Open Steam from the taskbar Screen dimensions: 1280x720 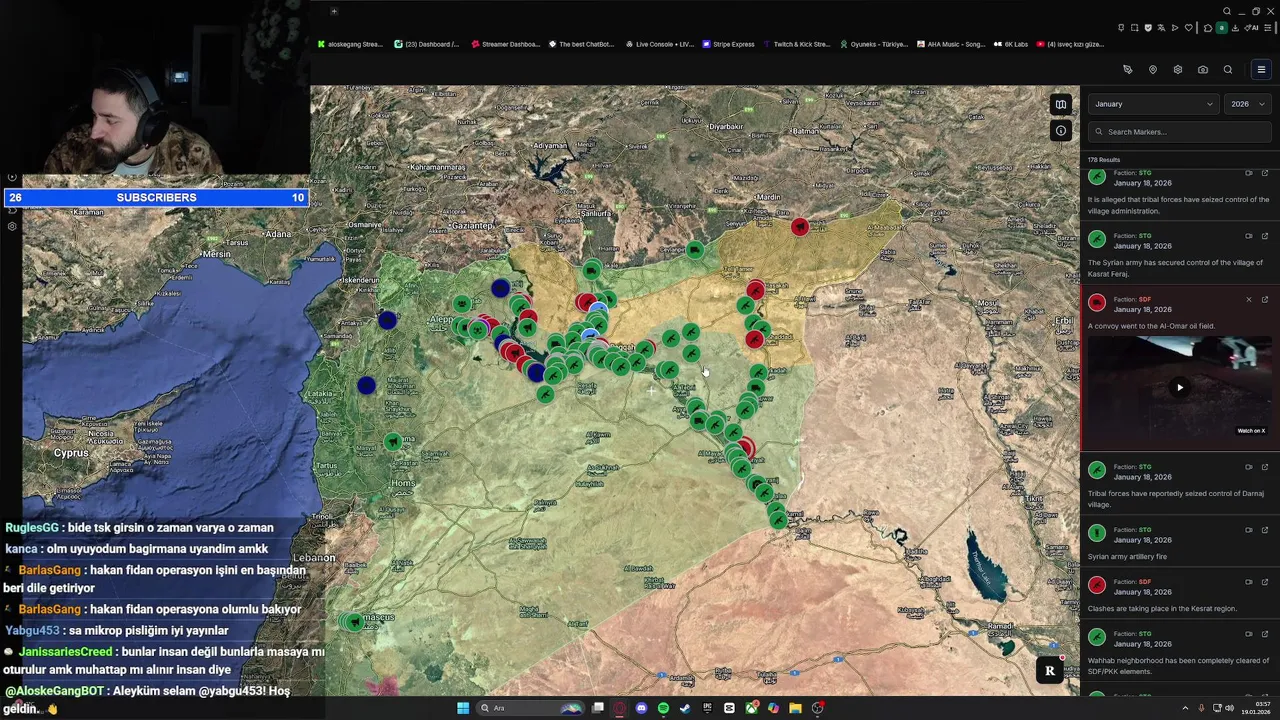click(x=685, y=708)
